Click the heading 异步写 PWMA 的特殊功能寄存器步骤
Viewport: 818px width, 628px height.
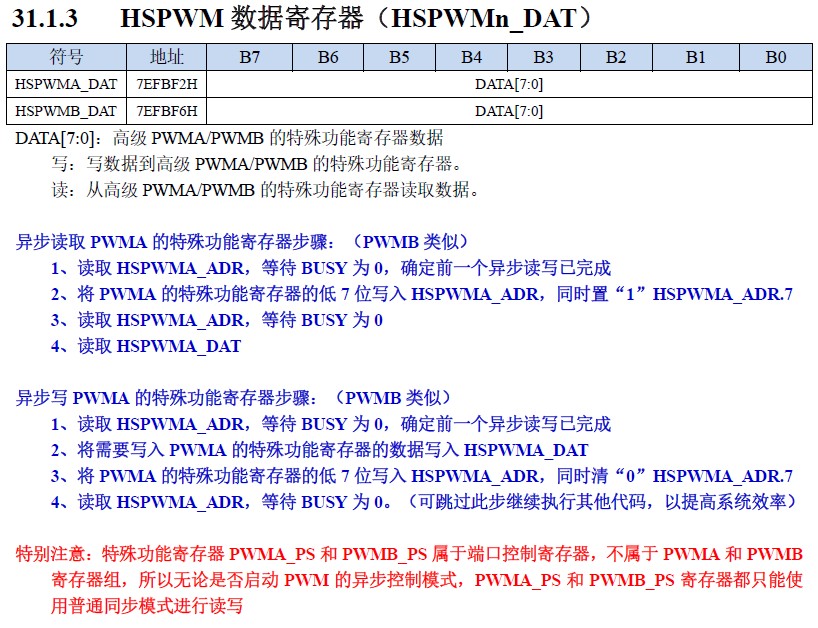tap(233, 398)
